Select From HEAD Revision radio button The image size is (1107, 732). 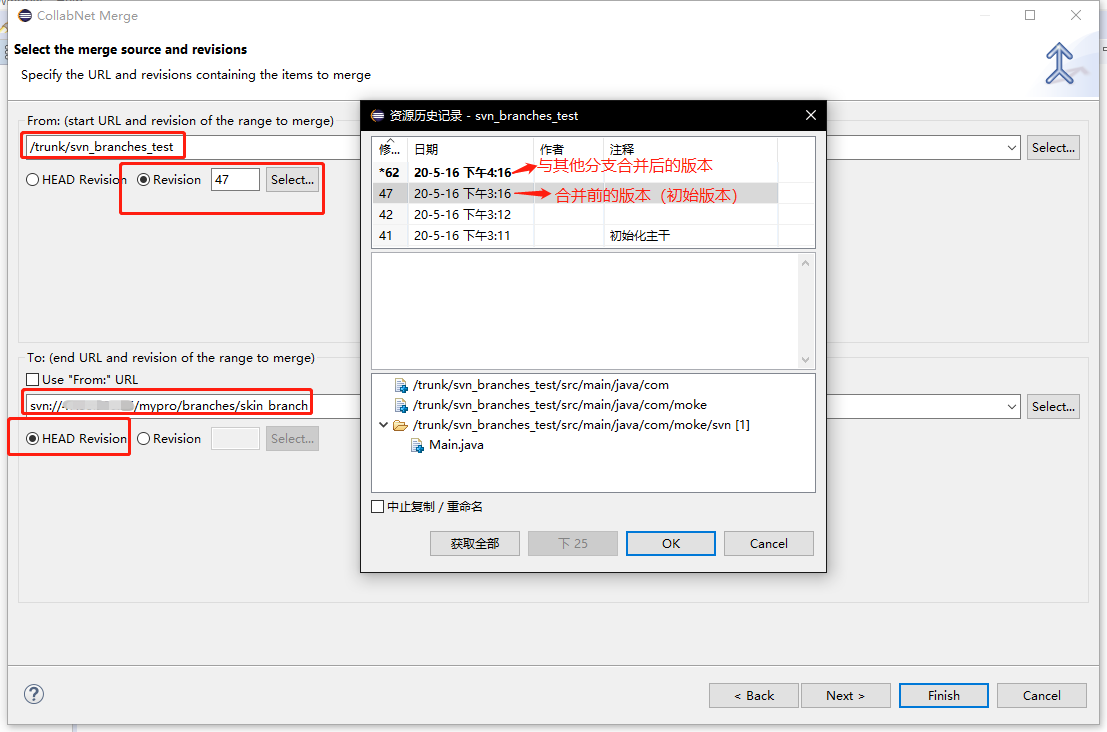pyautogui.click(x=32, y=180)
